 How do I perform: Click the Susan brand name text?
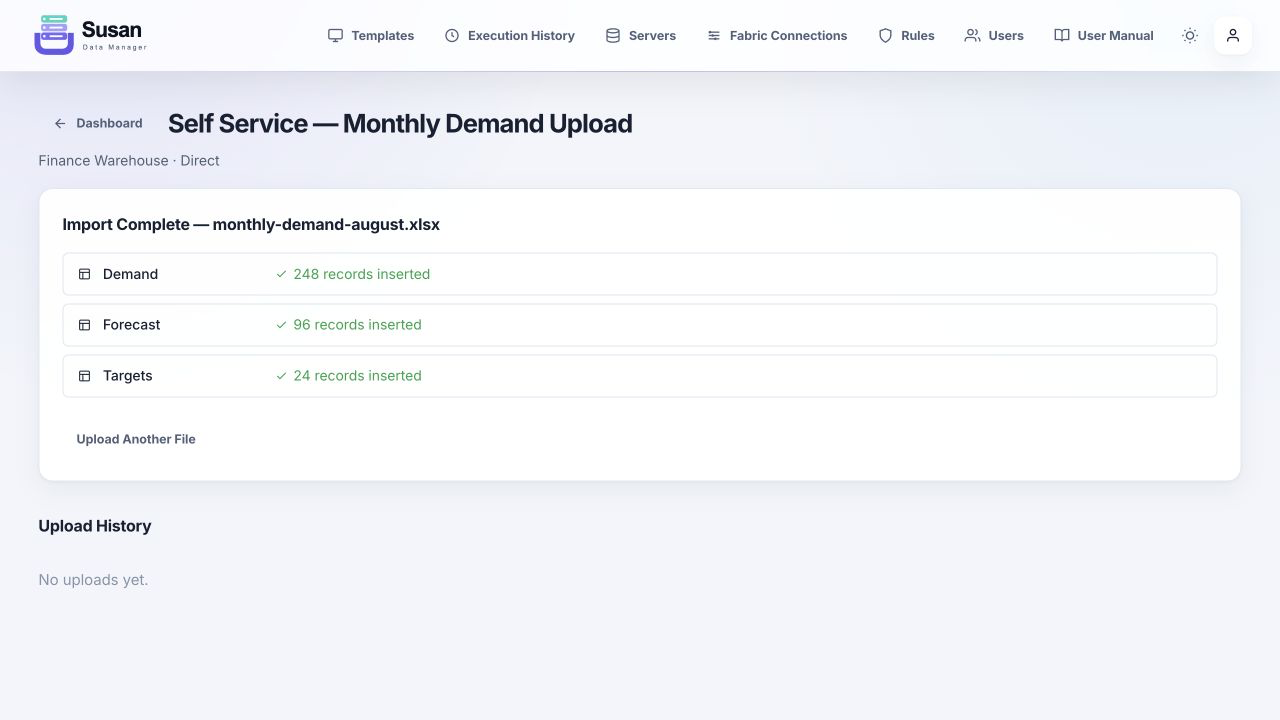tap(111, 29)
